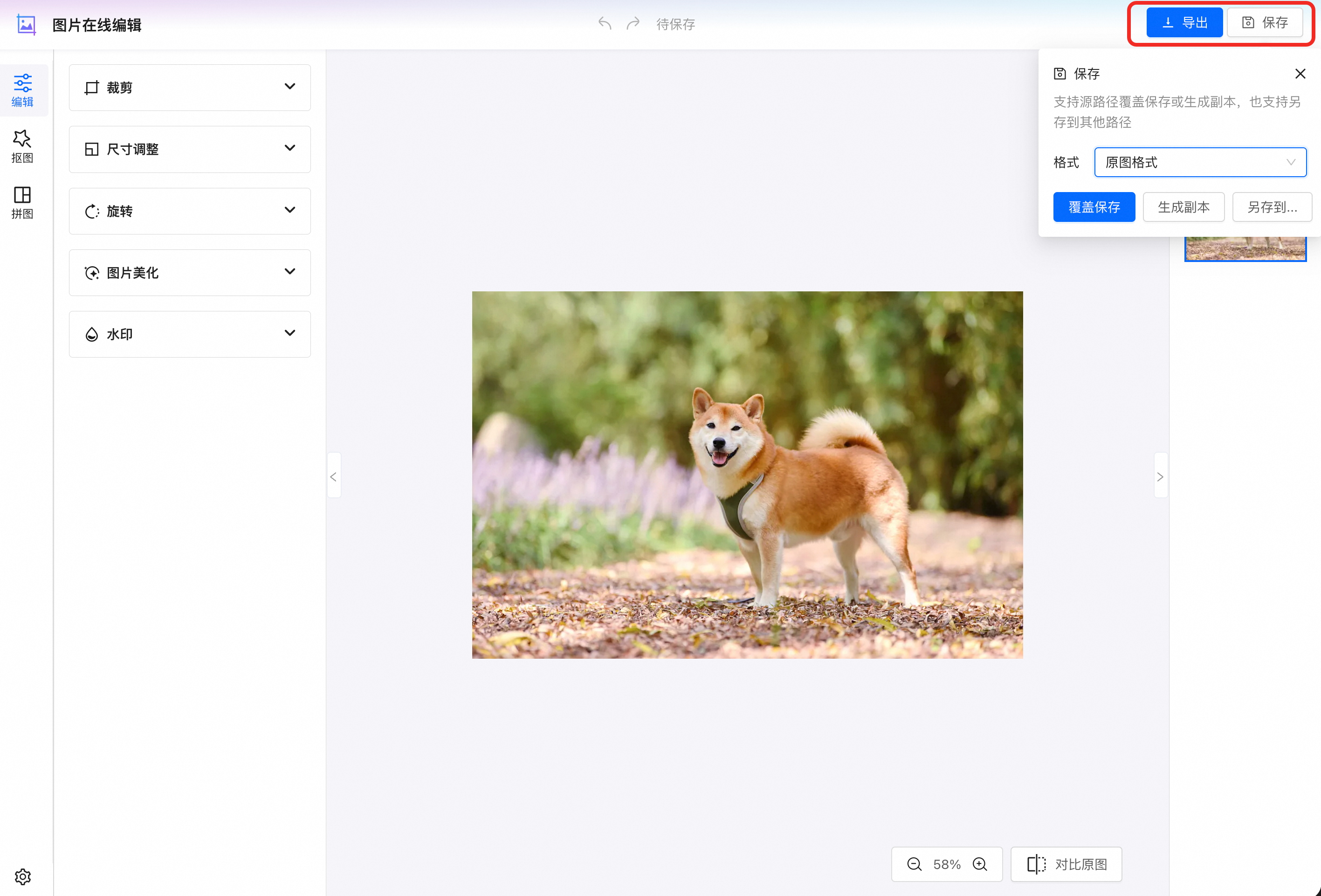Click the 导出 export button
The height and width of the screenshot is (896, 1321).
pos(1184,22)
